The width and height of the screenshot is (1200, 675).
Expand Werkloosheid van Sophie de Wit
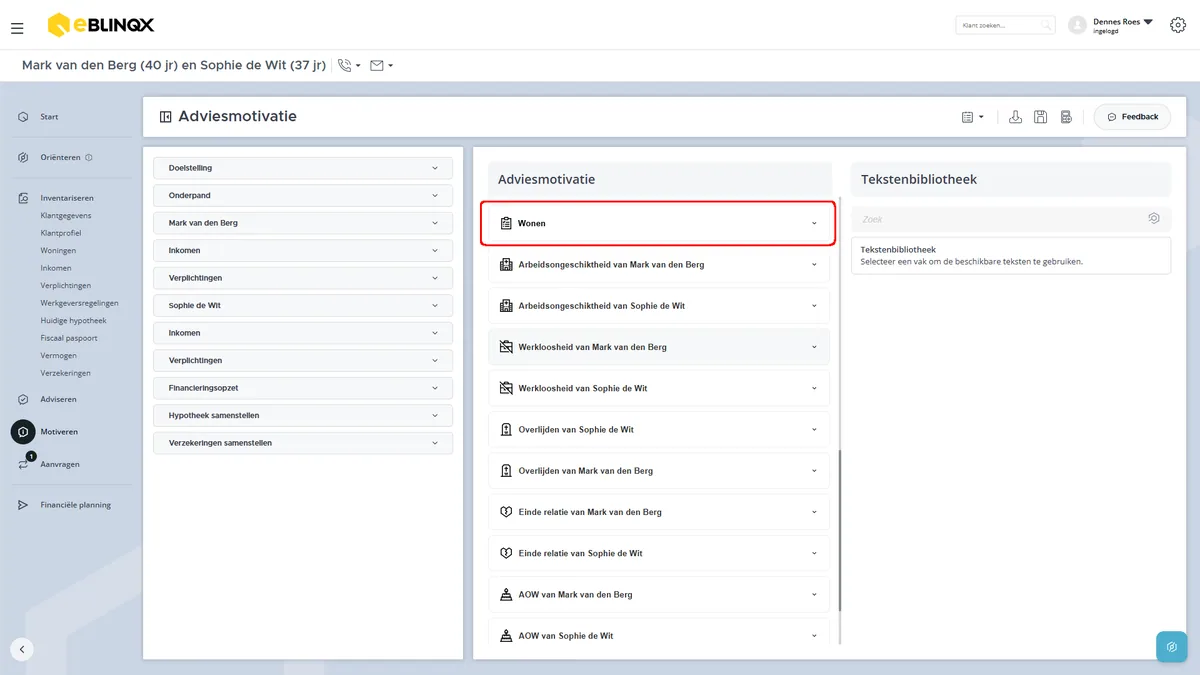click(x=659, y=388)
